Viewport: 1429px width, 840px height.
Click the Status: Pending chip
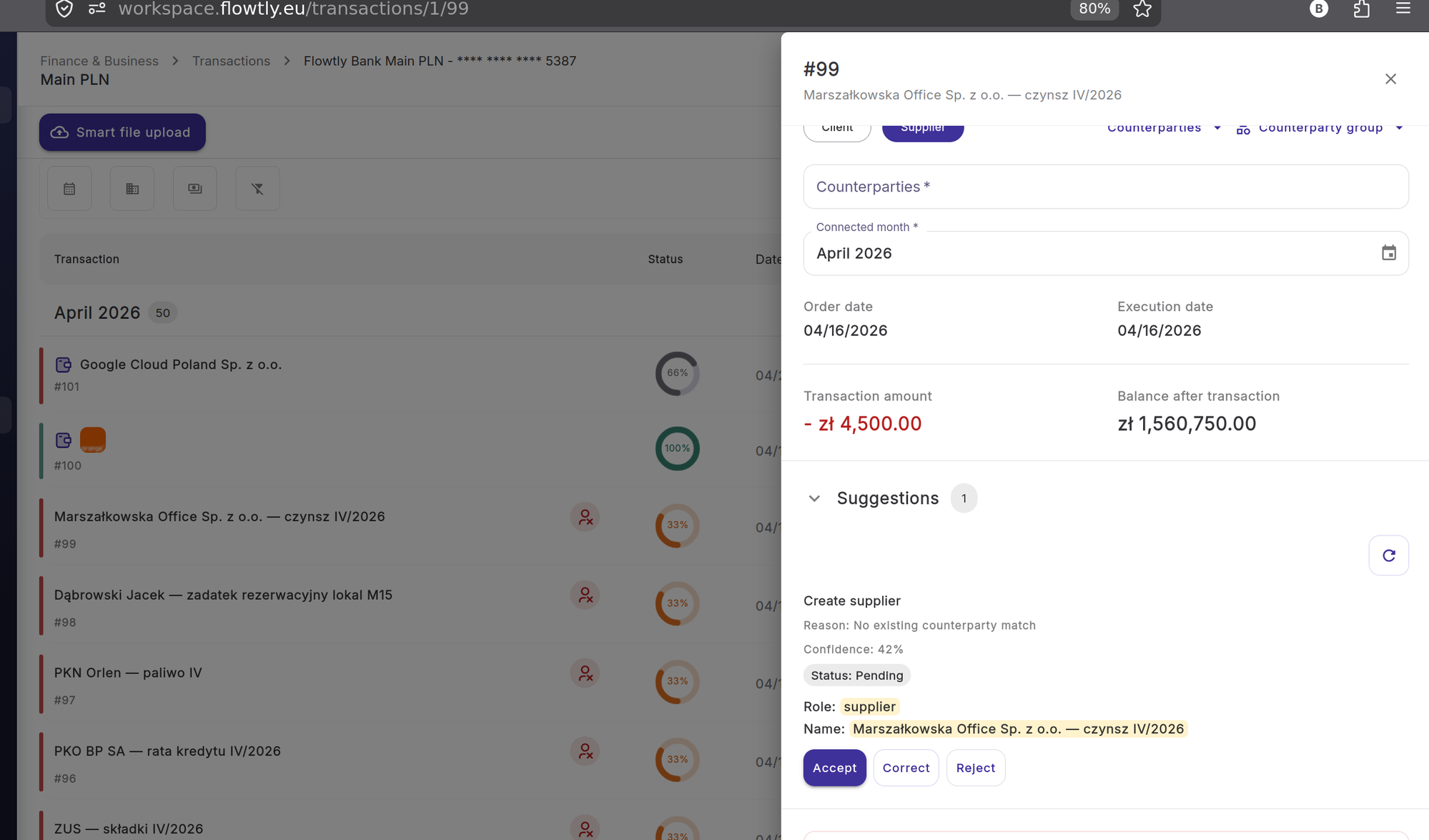coord(856,676)
